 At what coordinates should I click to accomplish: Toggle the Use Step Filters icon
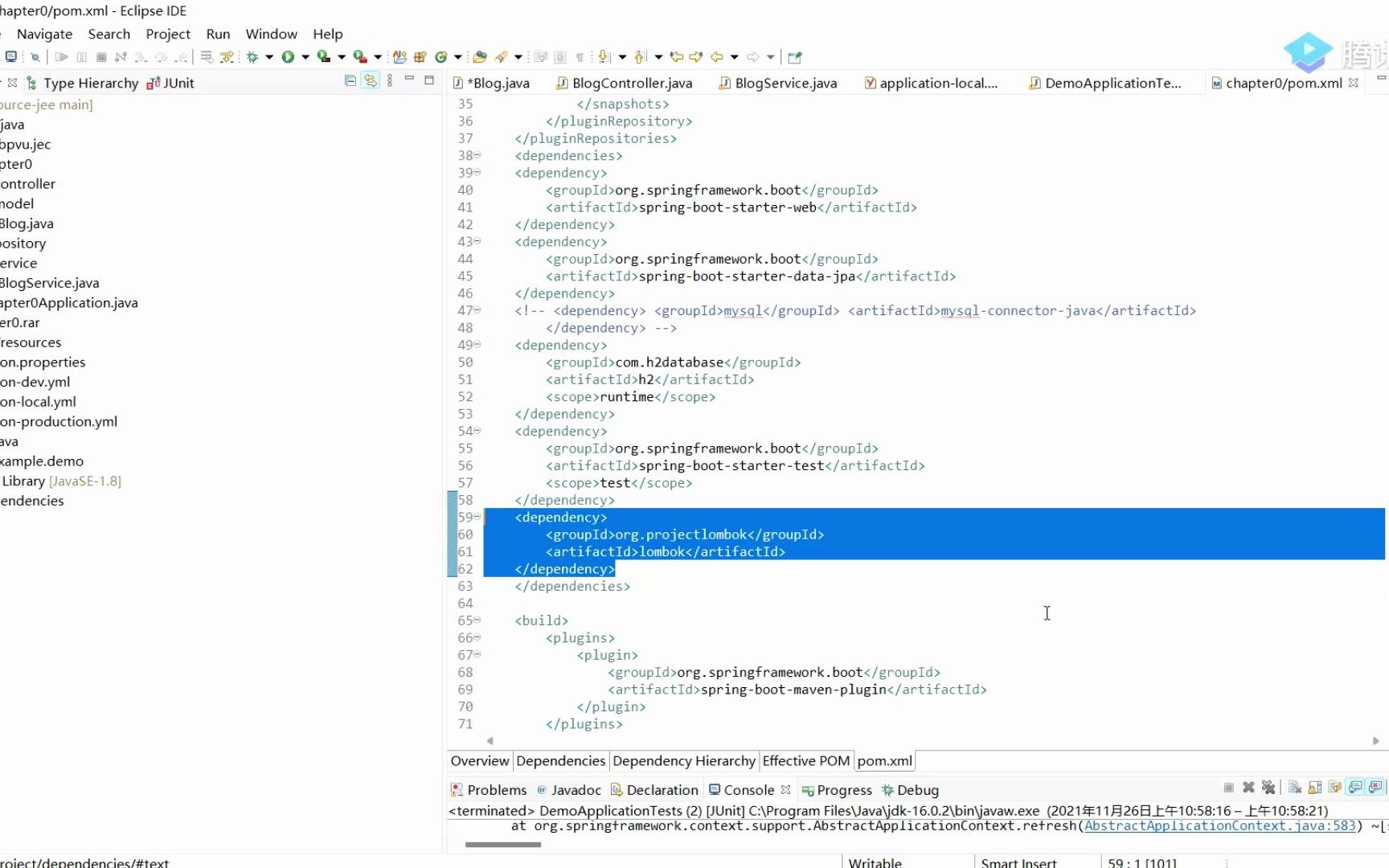[227, 57]
